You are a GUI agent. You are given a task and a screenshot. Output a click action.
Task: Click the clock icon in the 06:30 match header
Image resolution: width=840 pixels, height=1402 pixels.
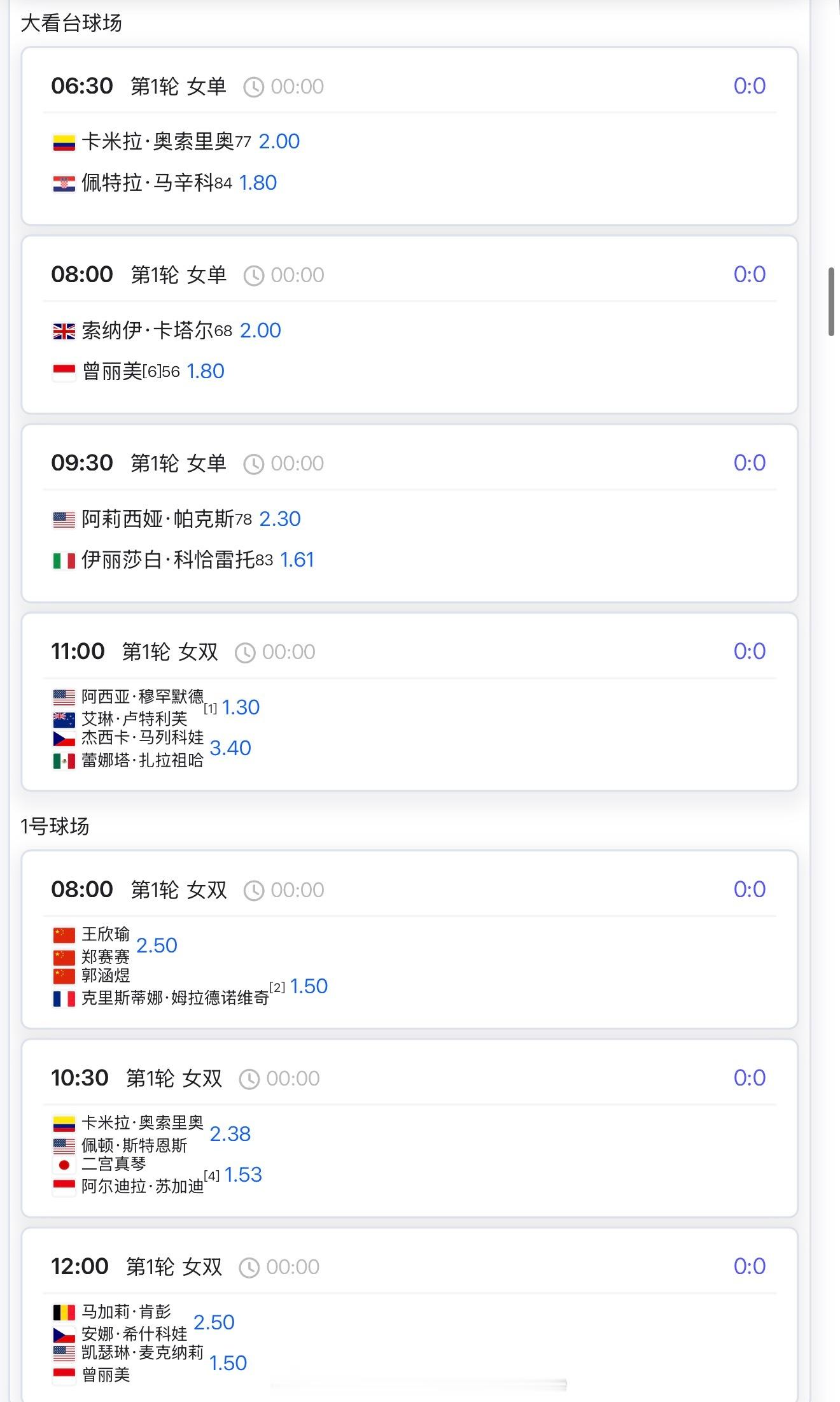253,87
